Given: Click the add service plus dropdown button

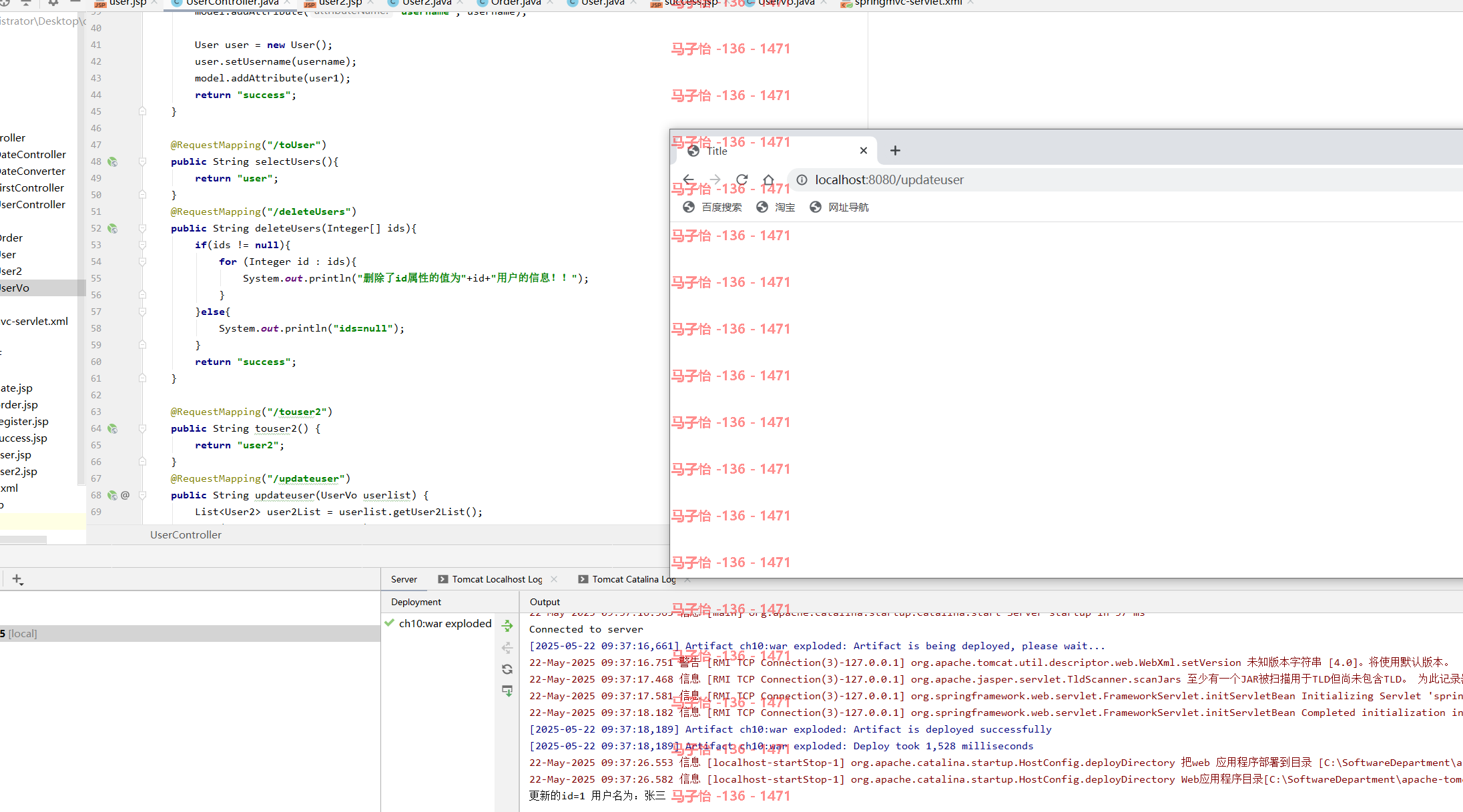Looking at the screenshot, I should coord(18,580).
